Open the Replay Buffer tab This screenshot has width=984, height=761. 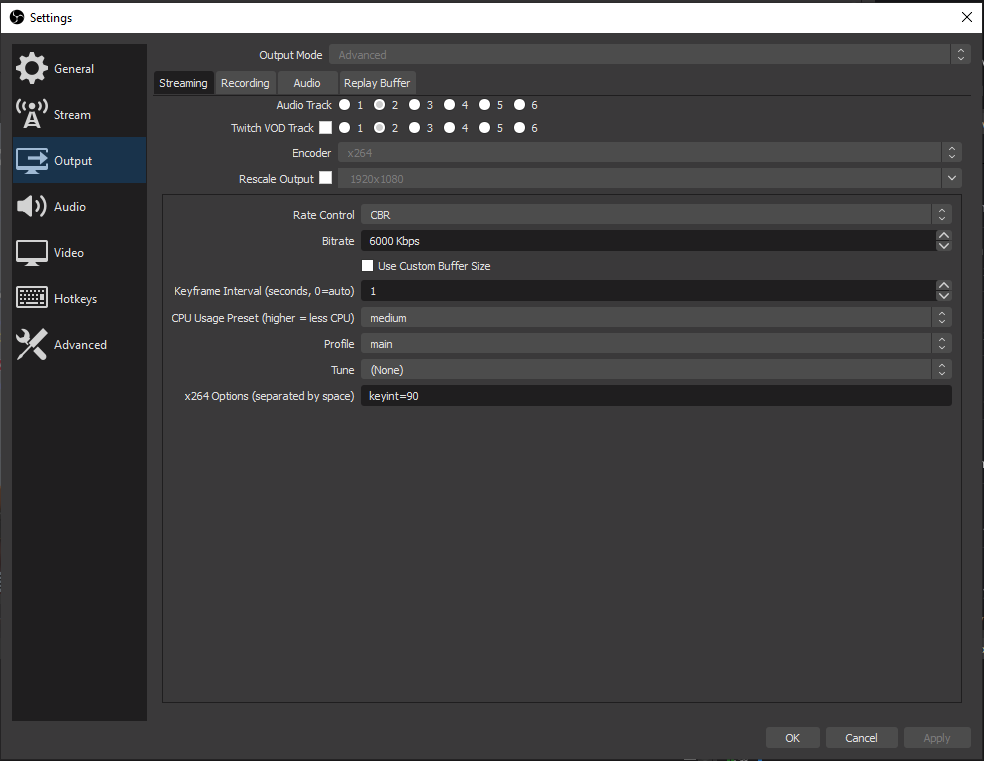pyautogui.click(x=377, y=82)
